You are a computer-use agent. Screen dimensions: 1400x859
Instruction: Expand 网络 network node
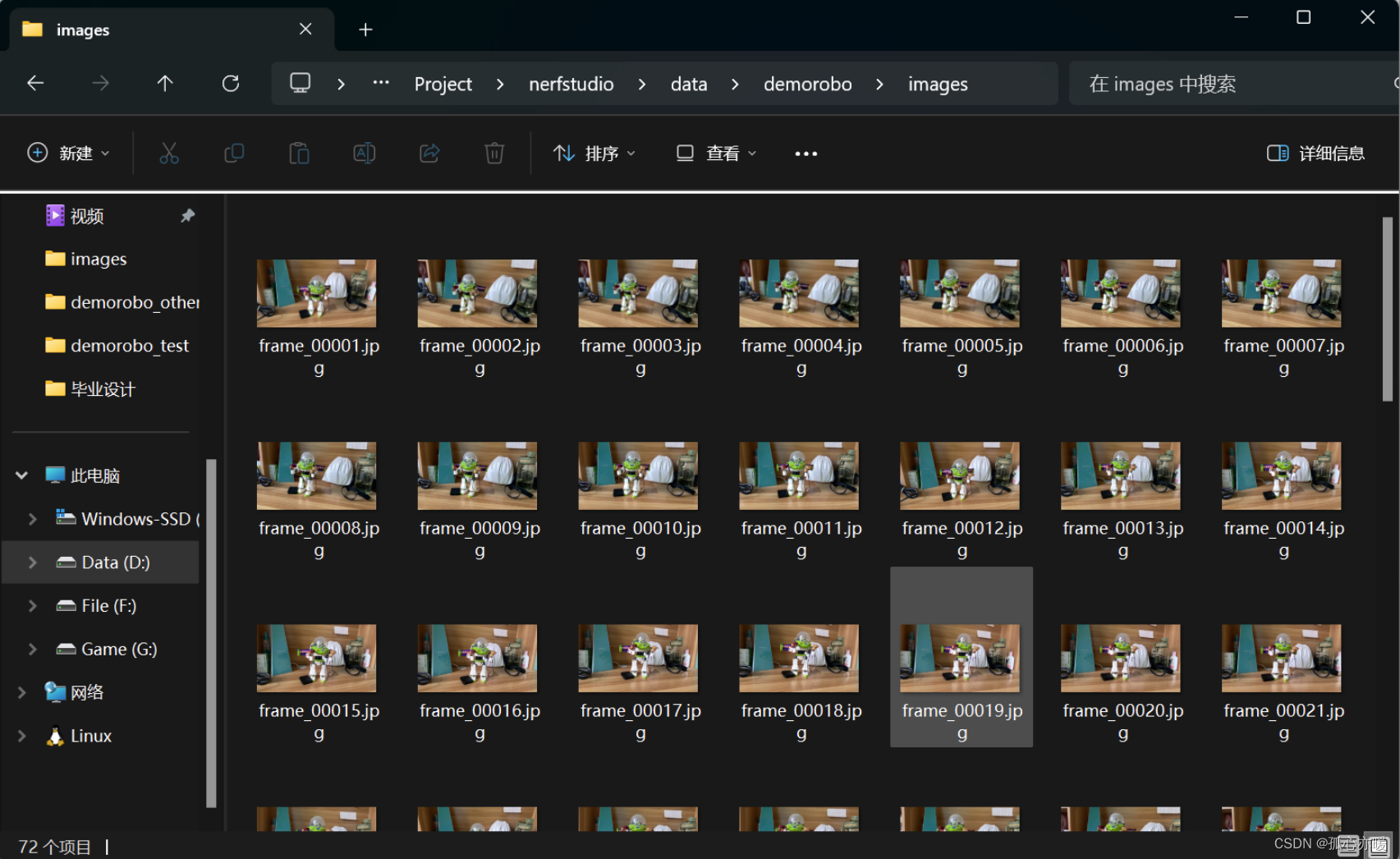pos(22,692)
